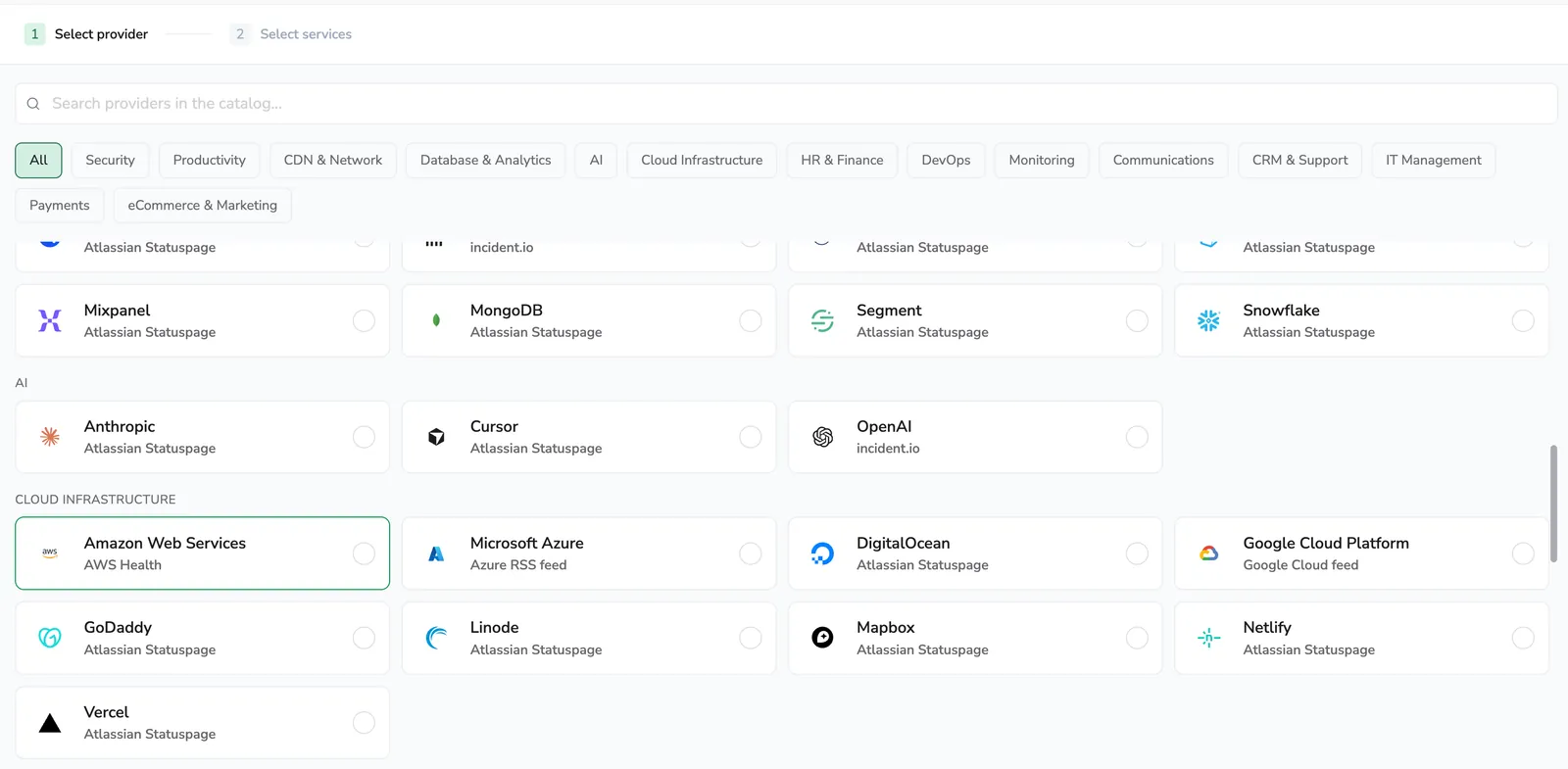Screen dimensions: 1568x769
Task: Click the GoDaddy heart logo
Action: [50, 638]
